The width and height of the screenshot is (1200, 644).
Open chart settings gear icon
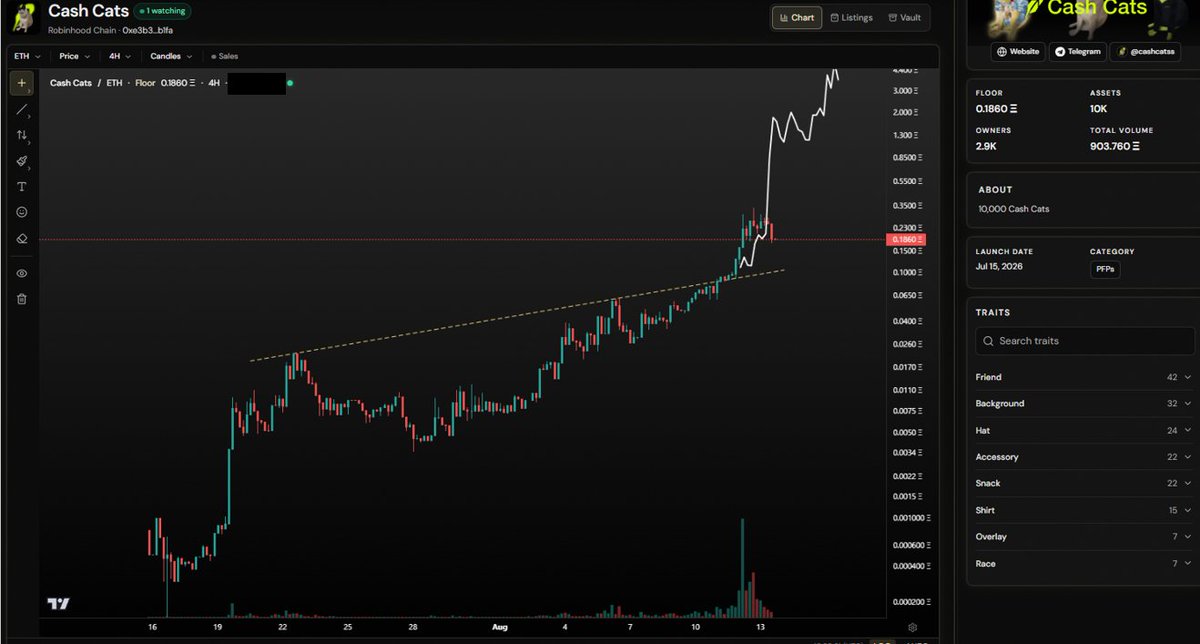tap(913, 626)
